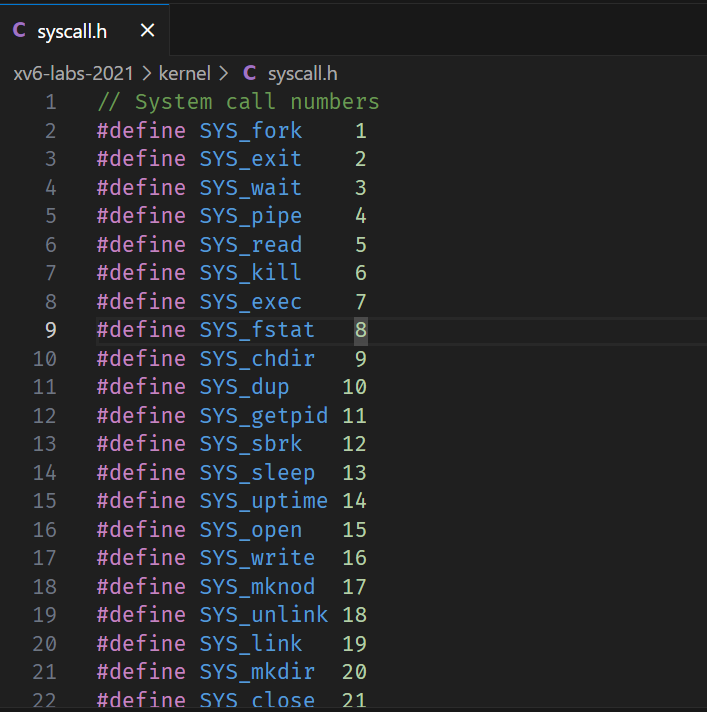Click the SYS_exit identifier

(251, 159)
